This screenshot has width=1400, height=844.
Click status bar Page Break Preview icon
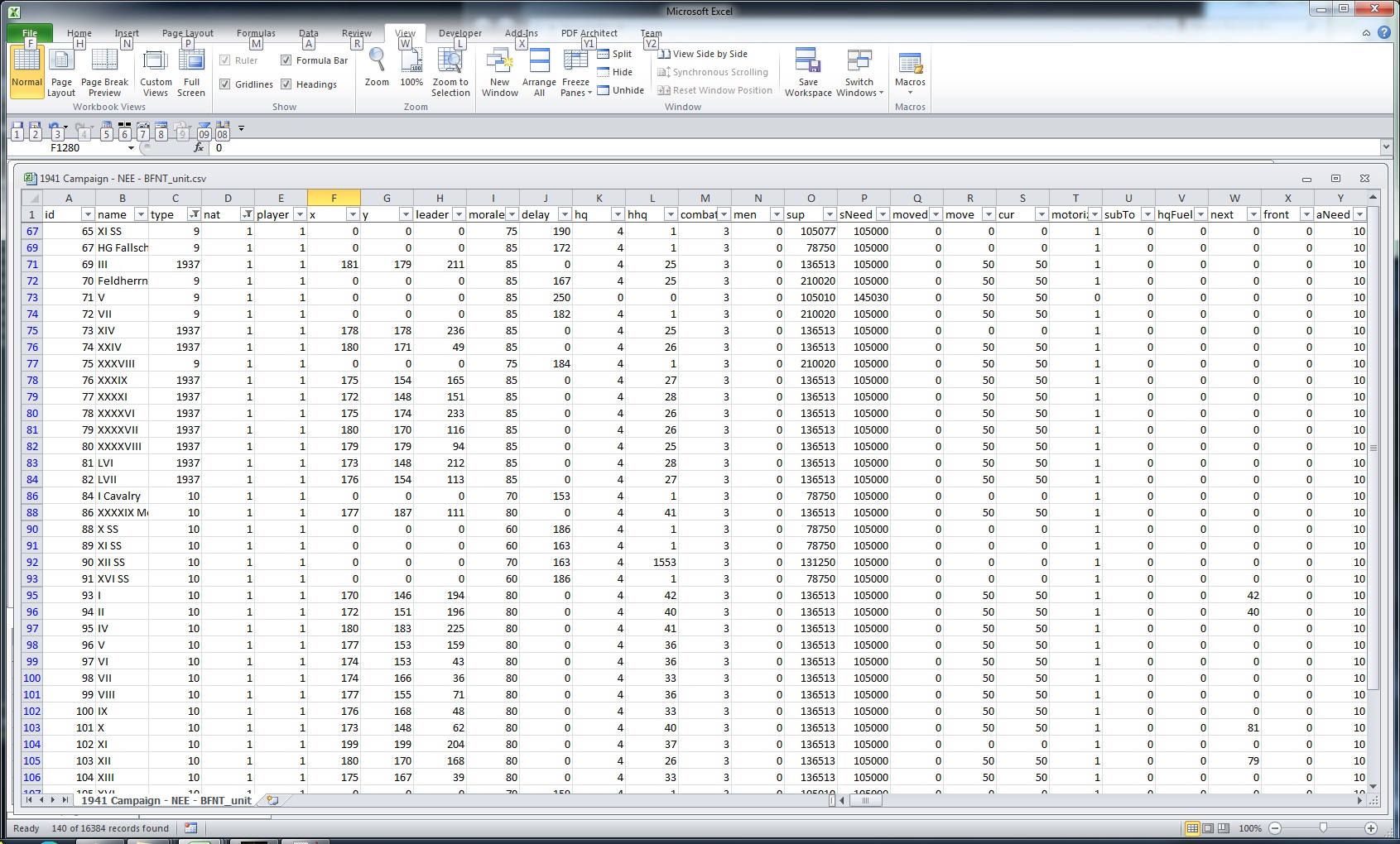[x=1224, y=828]
